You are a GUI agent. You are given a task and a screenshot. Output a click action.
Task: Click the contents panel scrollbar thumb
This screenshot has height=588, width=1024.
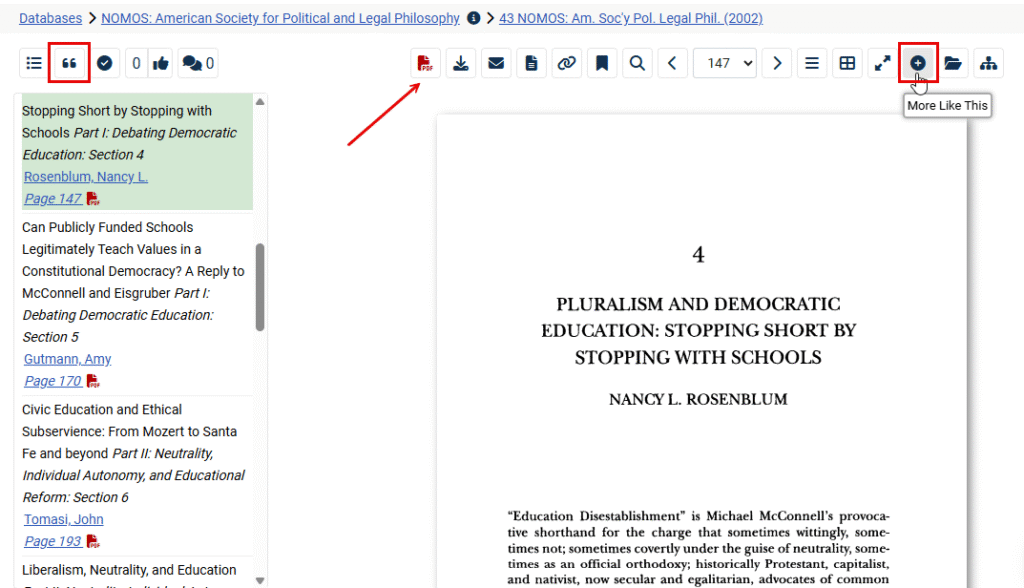click(x=260, y=287)
